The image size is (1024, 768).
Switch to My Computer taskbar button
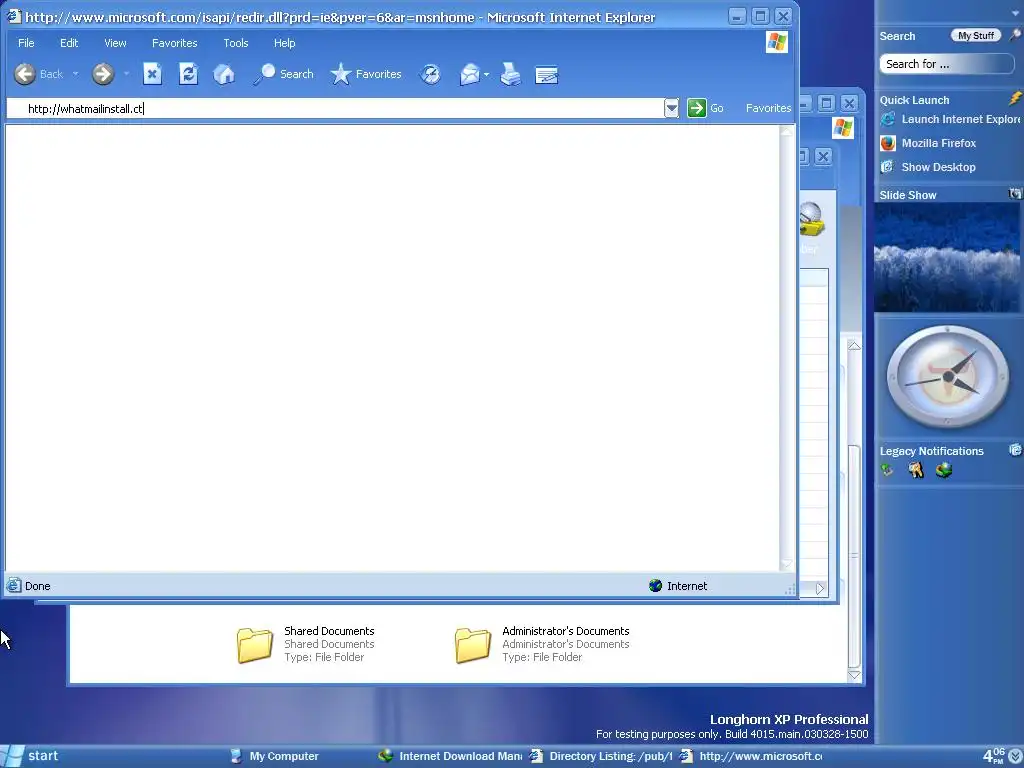coord(274,756)
